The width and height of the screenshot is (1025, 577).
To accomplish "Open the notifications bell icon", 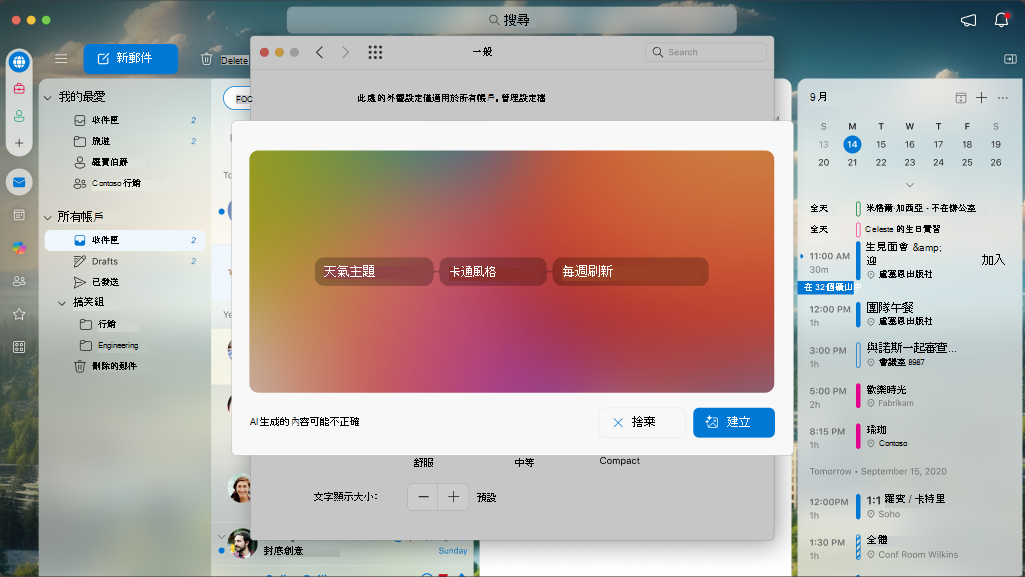I will point(1001,20).
